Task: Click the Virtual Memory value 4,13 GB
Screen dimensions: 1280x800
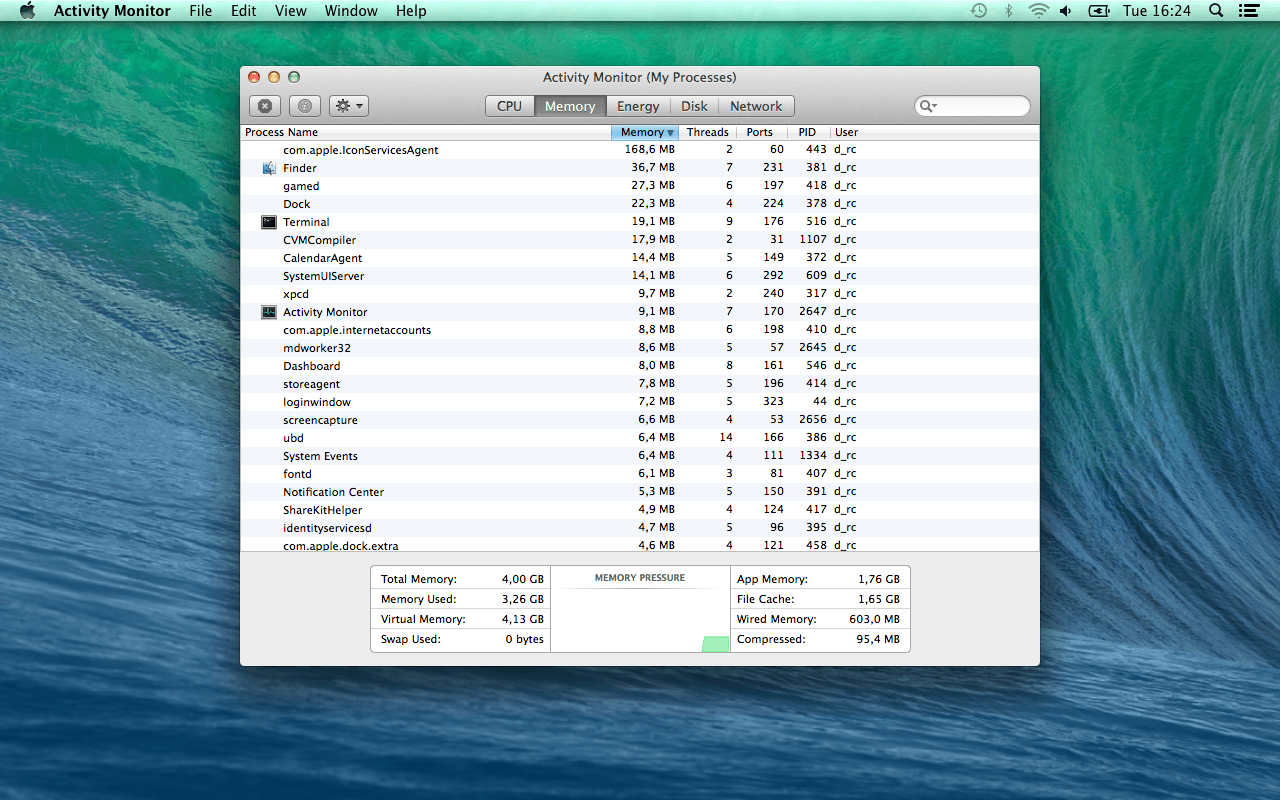Action: click(523, 619)
